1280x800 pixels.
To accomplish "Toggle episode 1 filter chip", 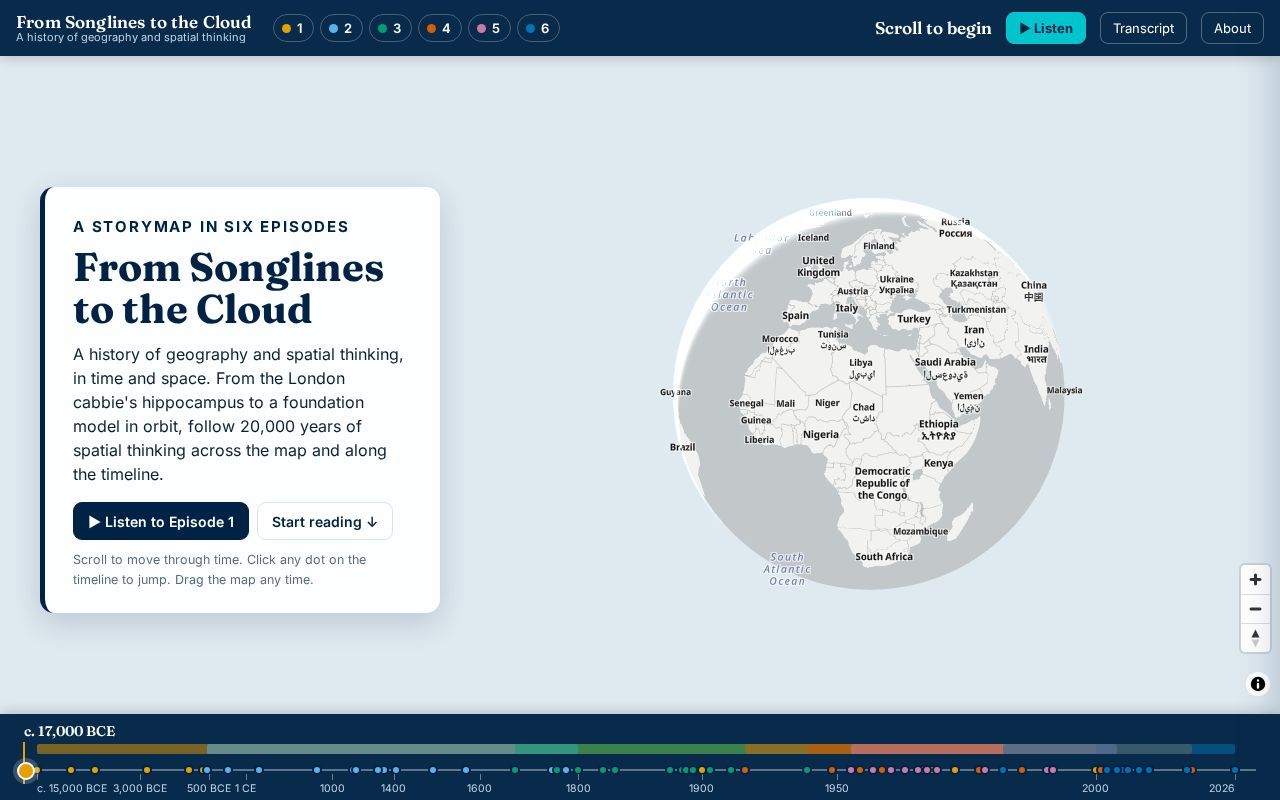I will tap(293, 28).
